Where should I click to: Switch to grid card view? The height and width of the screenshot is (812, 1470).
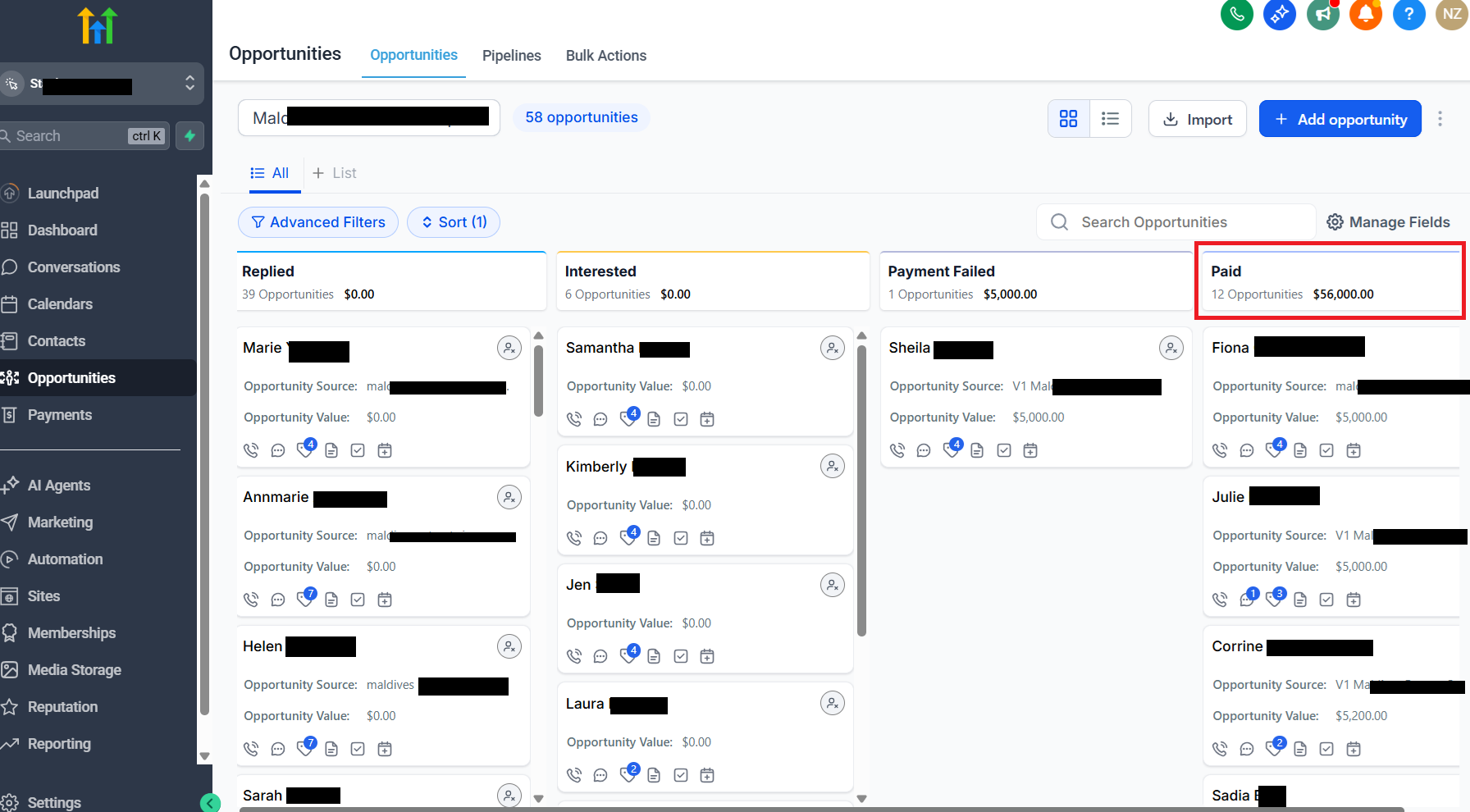(x=1068, y=118)
